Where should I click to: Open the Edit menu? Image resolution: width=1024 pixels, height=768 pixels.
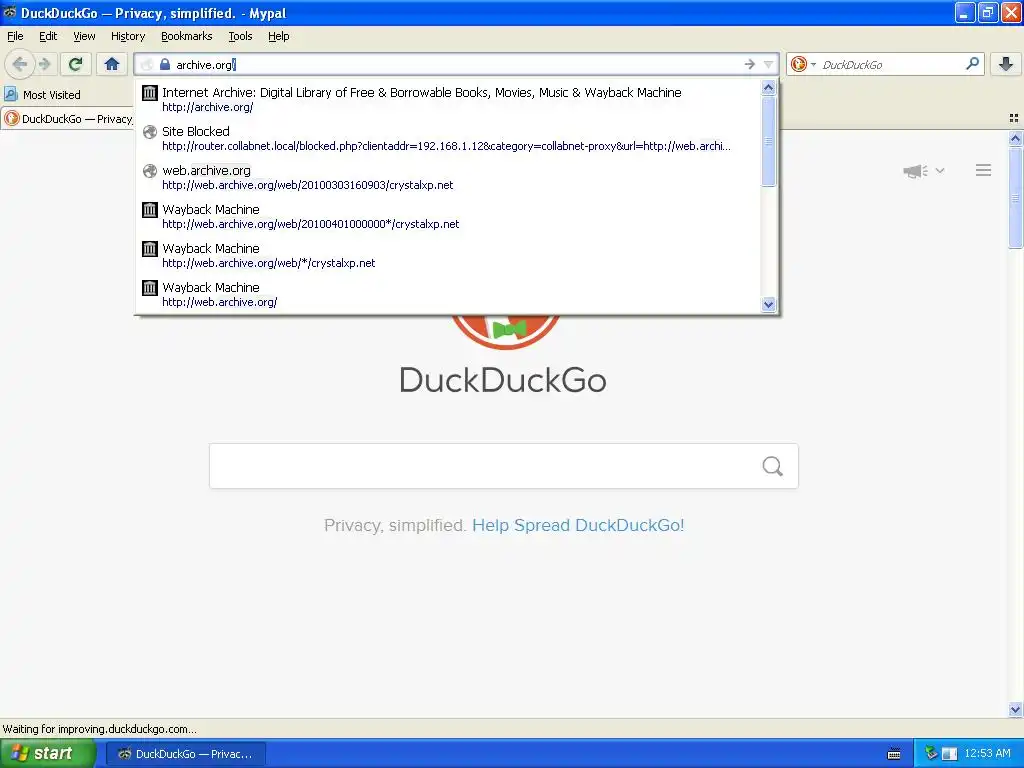coord(48,36)
